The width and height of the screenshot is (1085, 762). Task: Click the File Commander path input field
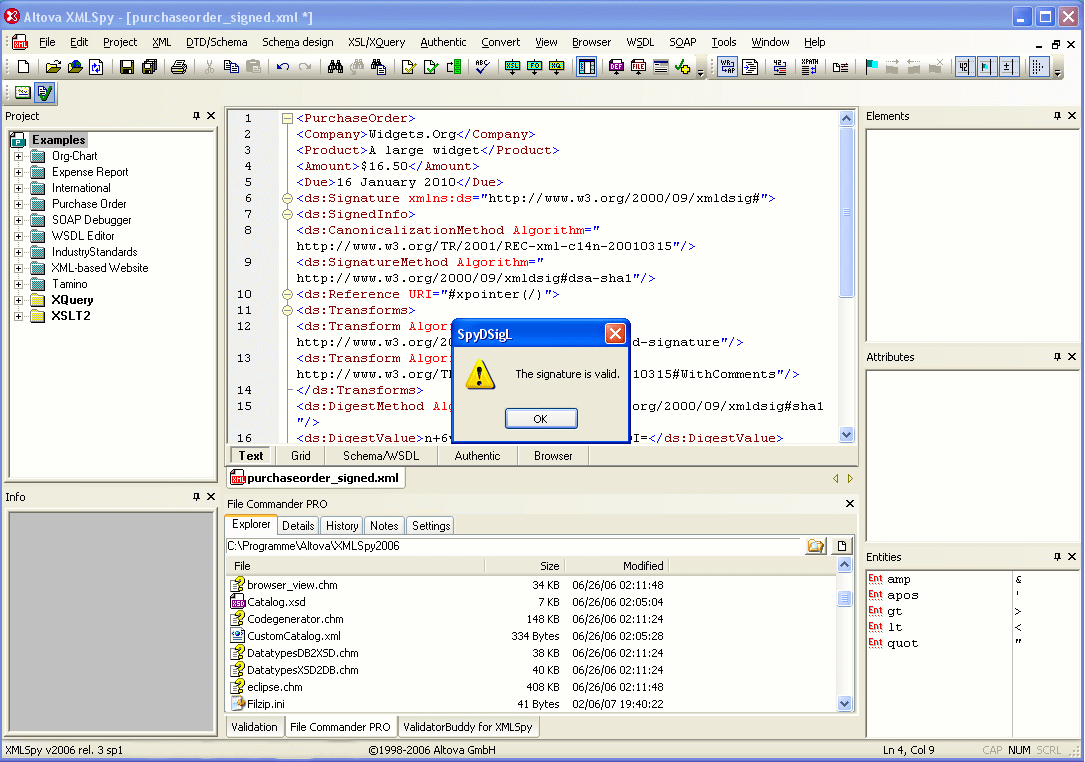click(x=513, y=546)
